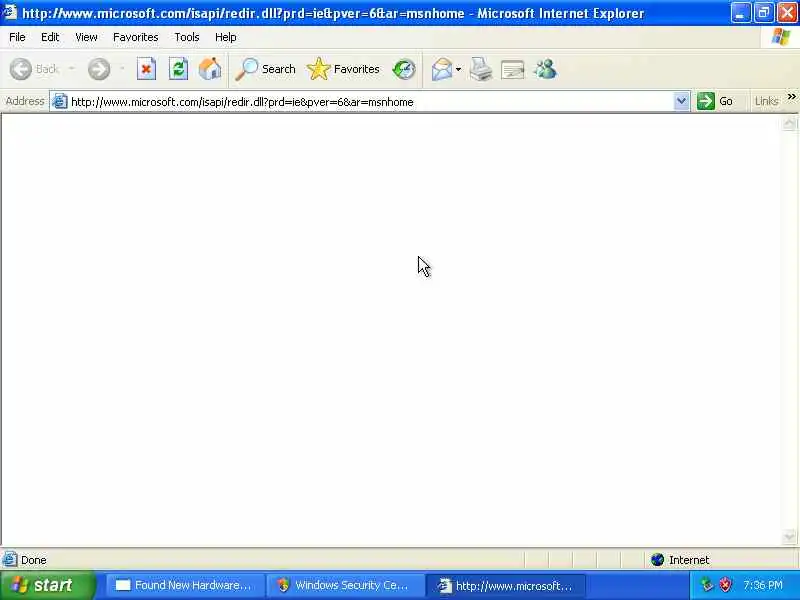Print the current page

(x=481, y=69)
